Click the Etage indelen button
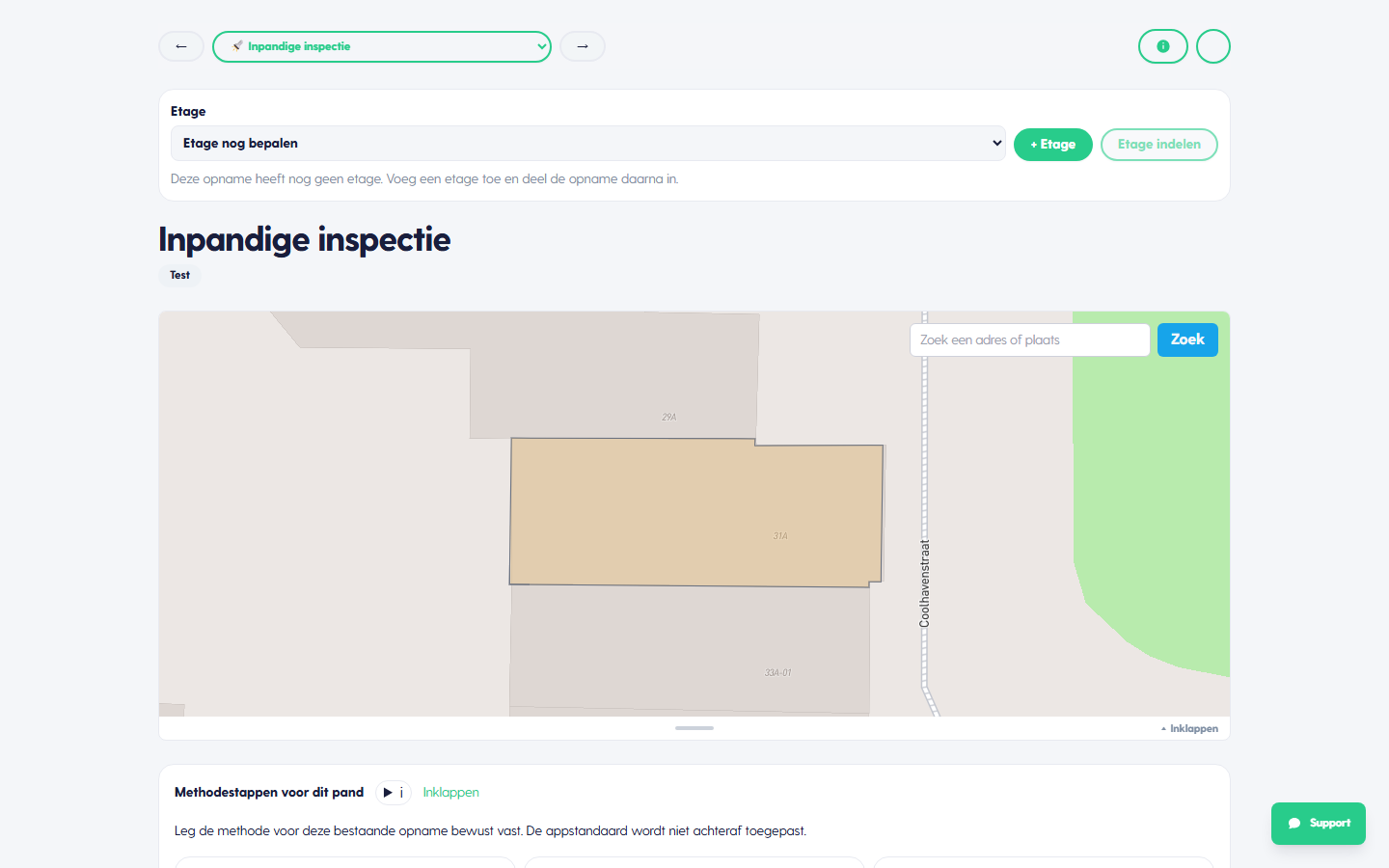 (1159, 145)
